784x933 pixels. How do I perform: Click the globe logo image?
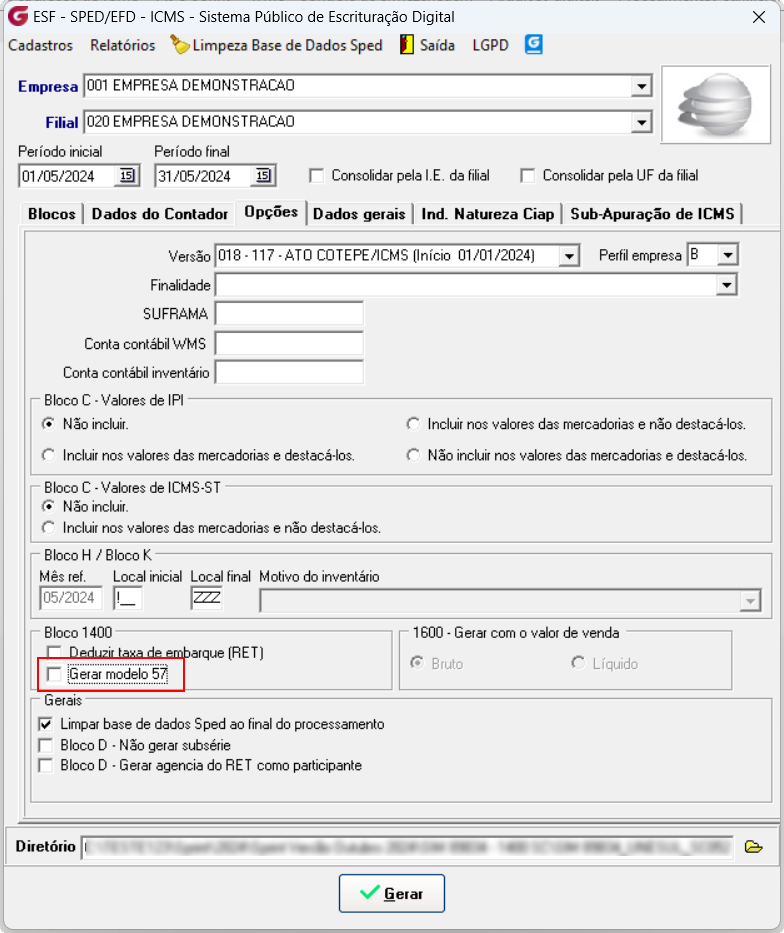coord(716,105)
